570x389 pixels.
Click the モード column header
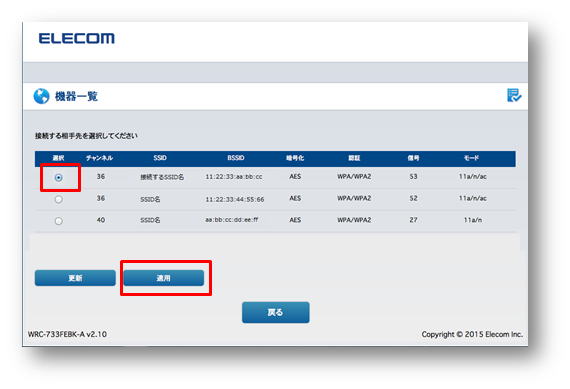point(471,158)
